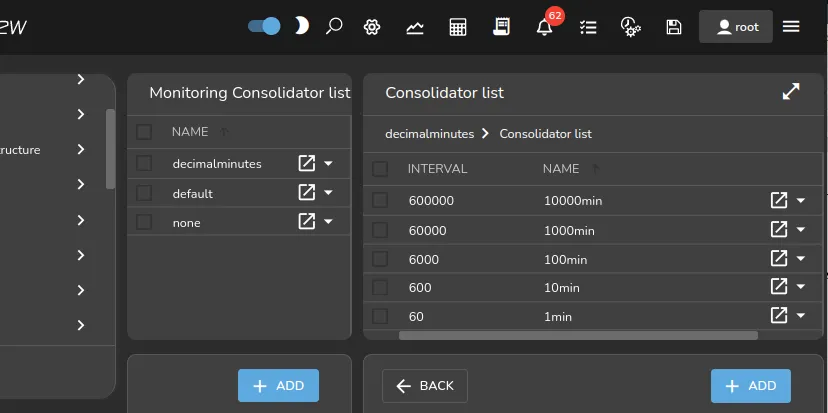Open 10000min consolidator edit icon
828x413 pixels.
point(778,200)
